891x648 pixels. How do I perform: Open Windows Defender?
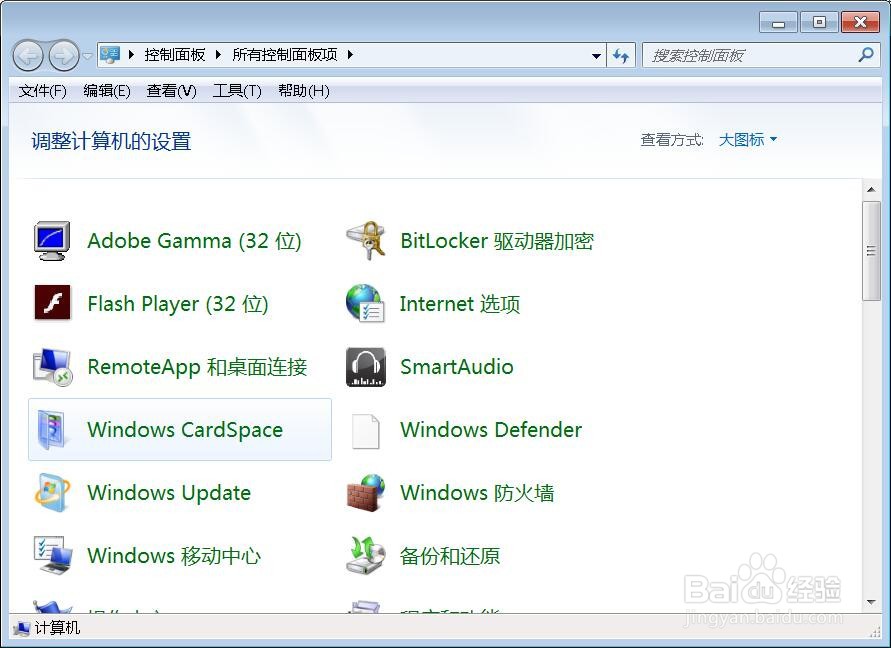click(x=491, y=430)
